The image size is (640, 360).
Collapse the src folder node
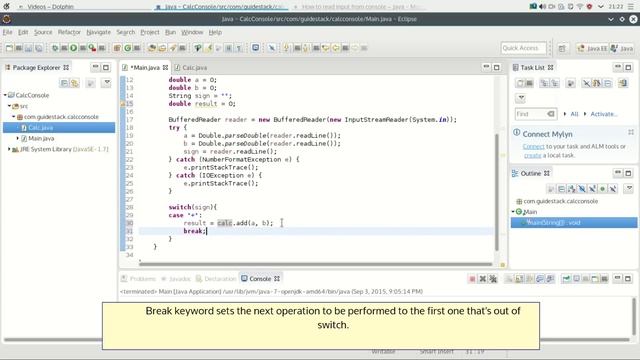9,106
